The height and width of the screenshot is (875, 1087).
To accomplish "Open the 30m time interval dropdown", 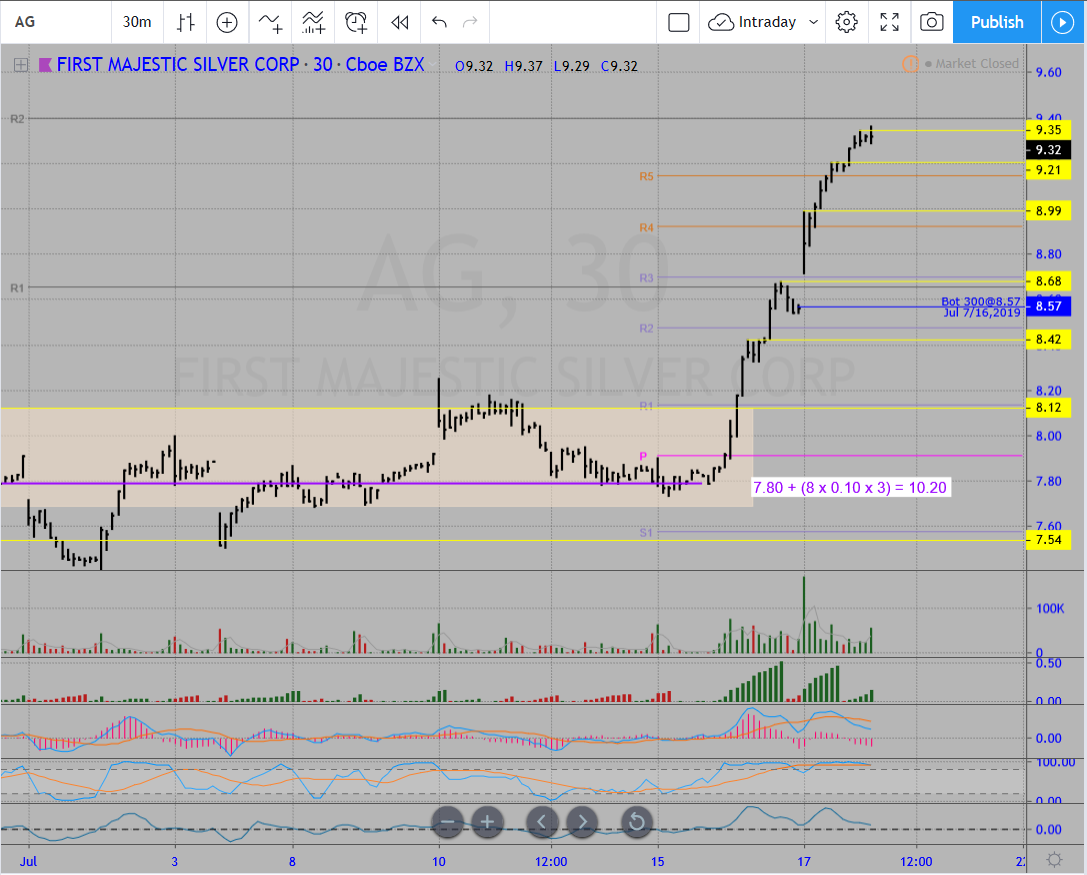I will tap(137, 22).
